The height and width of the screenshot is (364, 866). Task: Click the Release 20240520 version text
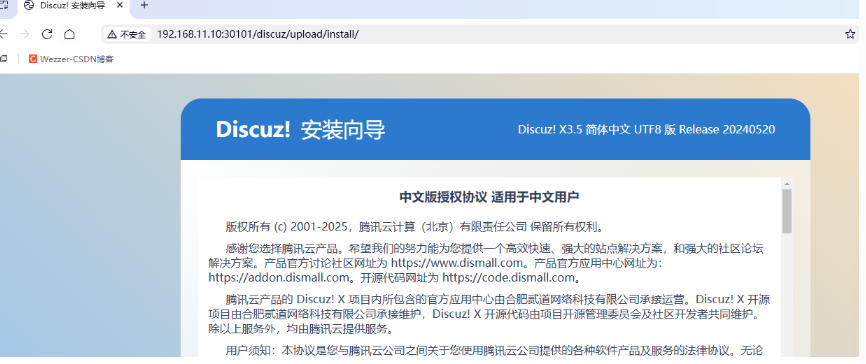point(727,130)
